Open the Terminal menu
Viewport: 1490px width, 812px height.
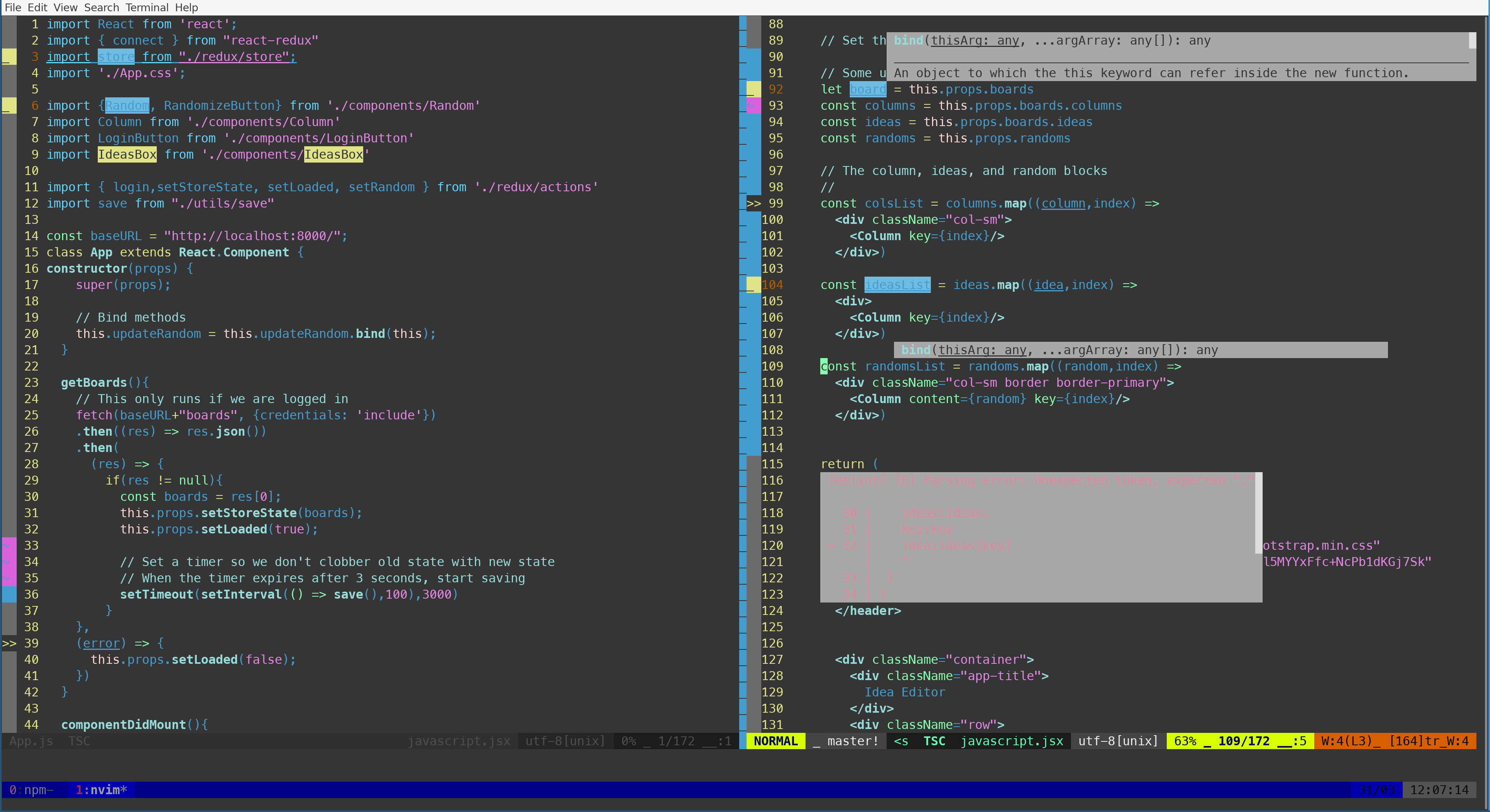pos(147,7)
